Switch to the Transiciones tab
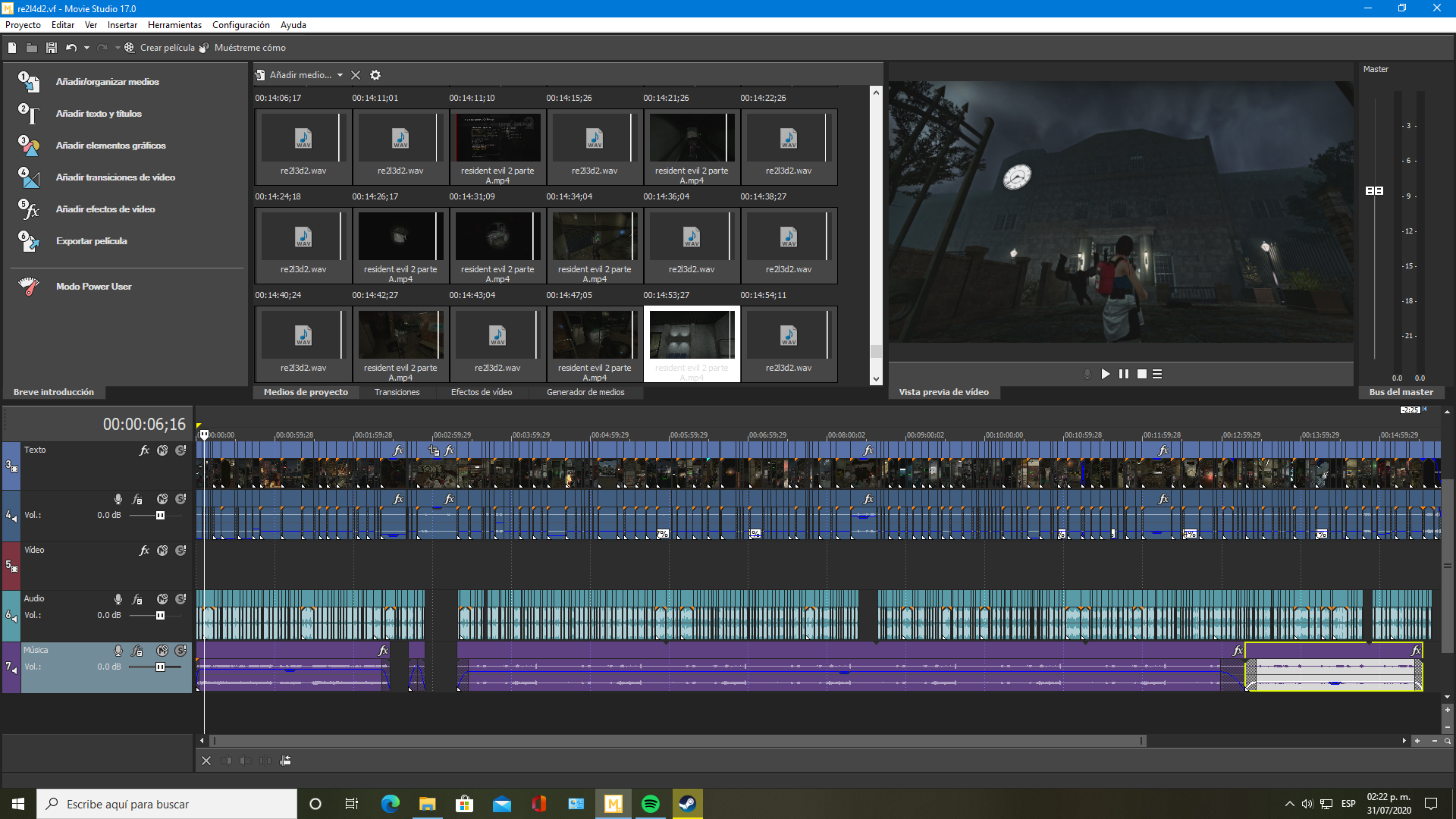Screen dimensions: 1456x819 [397, 392]
